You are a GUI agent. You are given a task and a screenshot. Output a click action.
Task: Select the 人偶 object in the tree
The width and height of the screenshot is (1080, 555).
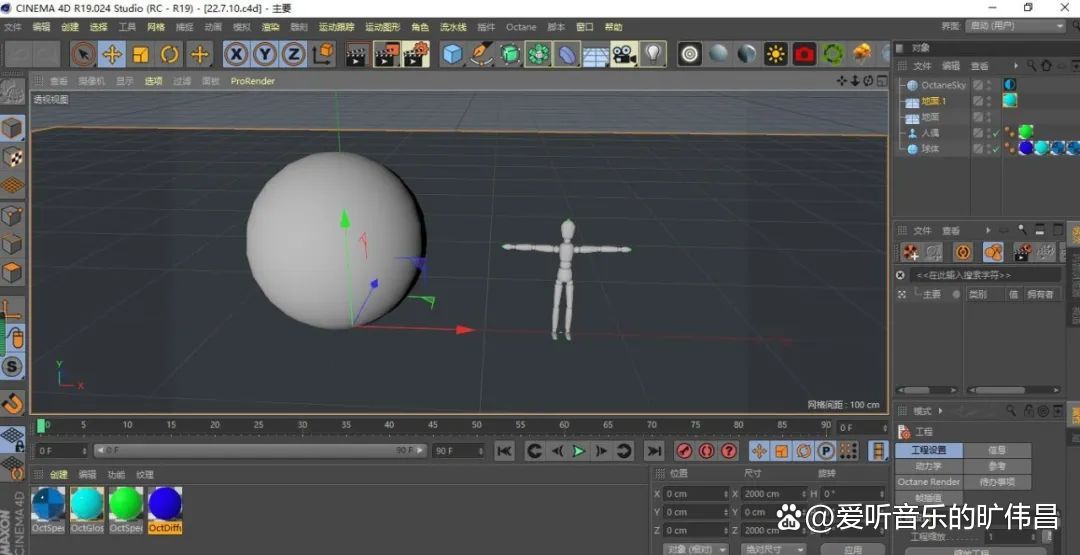pyautogui.click(x=930, y=133)
